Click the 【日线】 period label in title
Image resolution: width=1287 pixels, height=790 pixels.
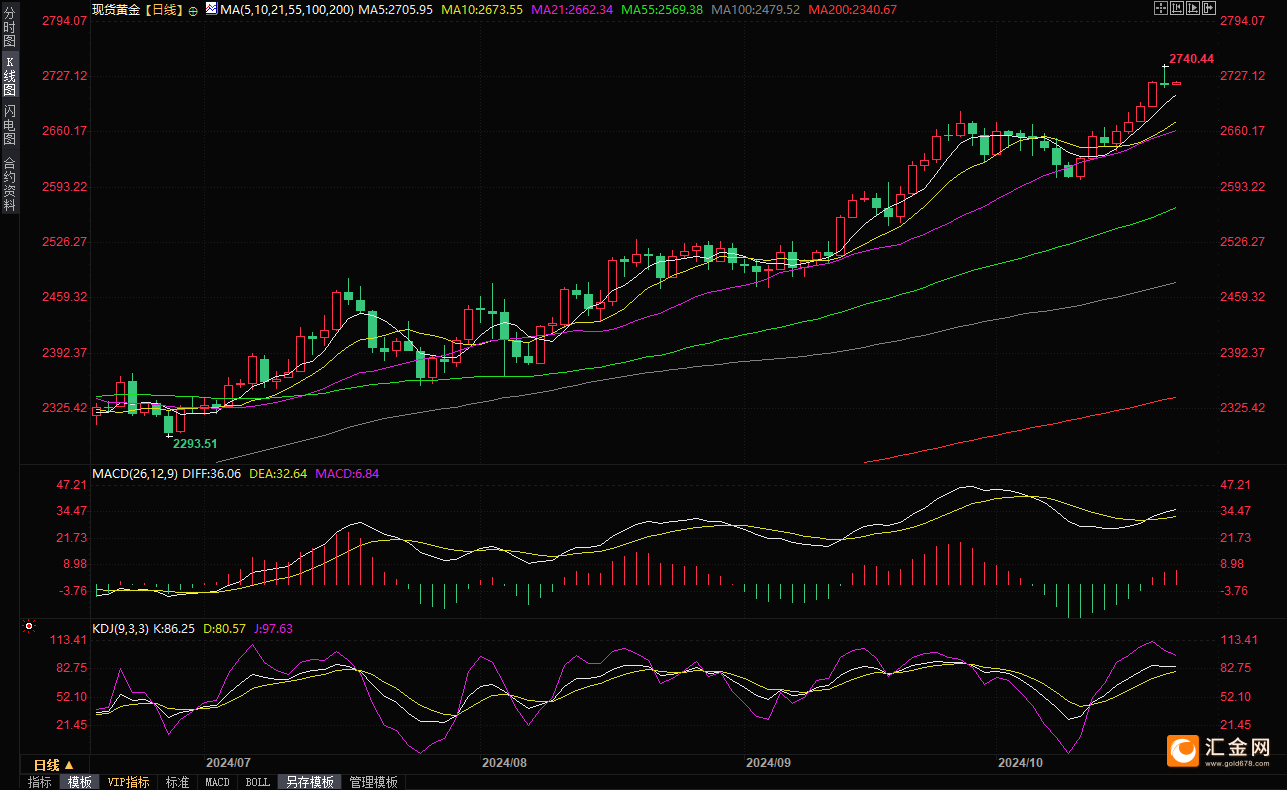(x=163, y=9)
